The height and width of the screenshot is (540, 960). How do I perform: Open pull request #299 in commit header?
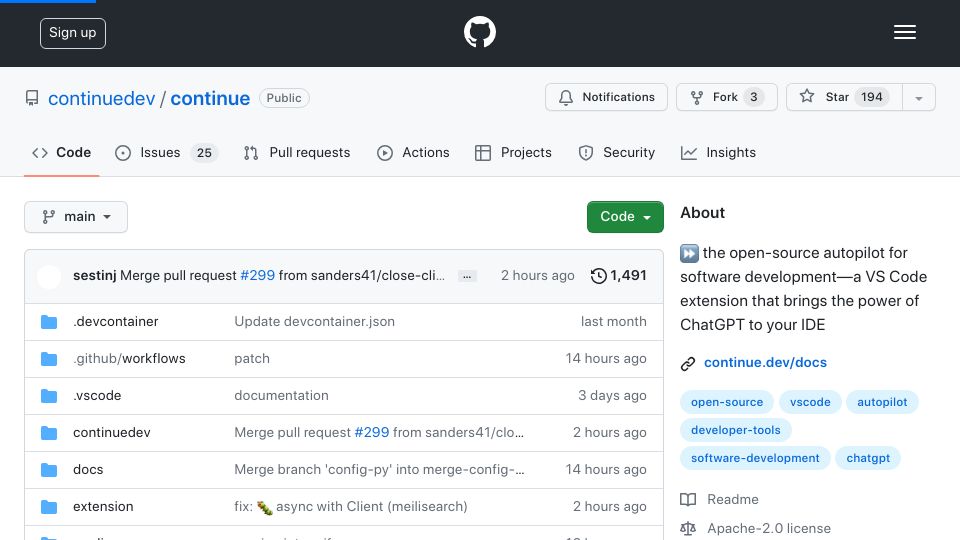[x=258, y=276]
